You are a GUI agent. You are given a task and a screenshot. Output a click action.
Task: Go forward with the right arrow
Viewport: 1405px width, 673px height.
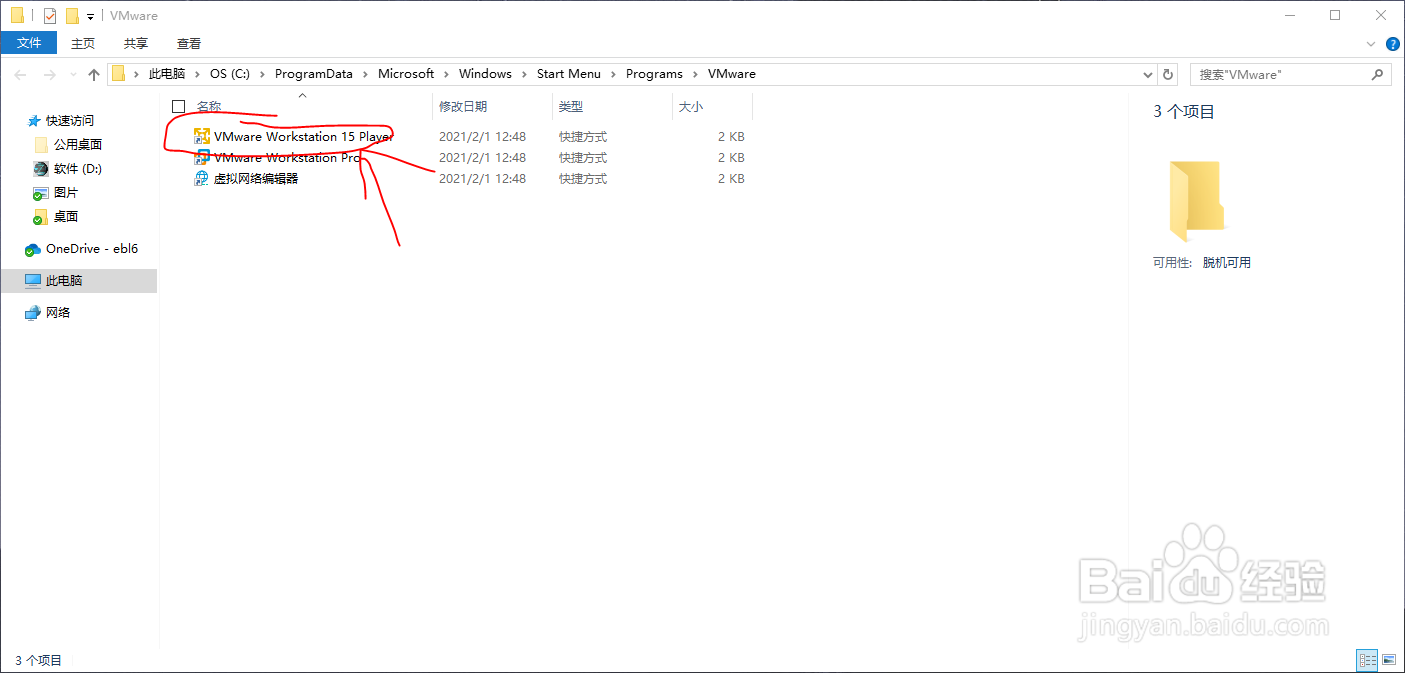49,74
